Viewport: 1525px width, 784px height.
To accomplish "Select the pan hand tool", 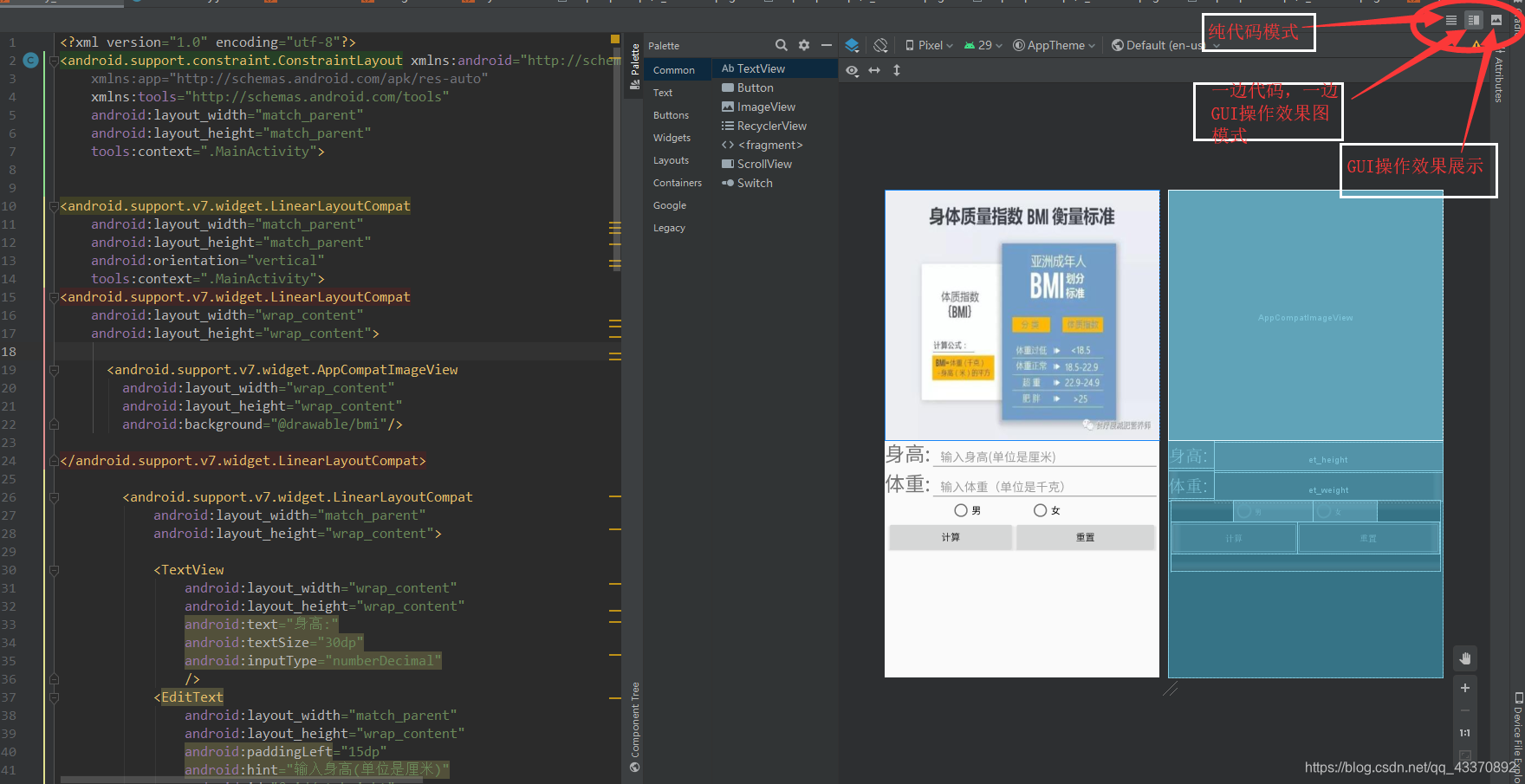I will tap(1465, 658).
